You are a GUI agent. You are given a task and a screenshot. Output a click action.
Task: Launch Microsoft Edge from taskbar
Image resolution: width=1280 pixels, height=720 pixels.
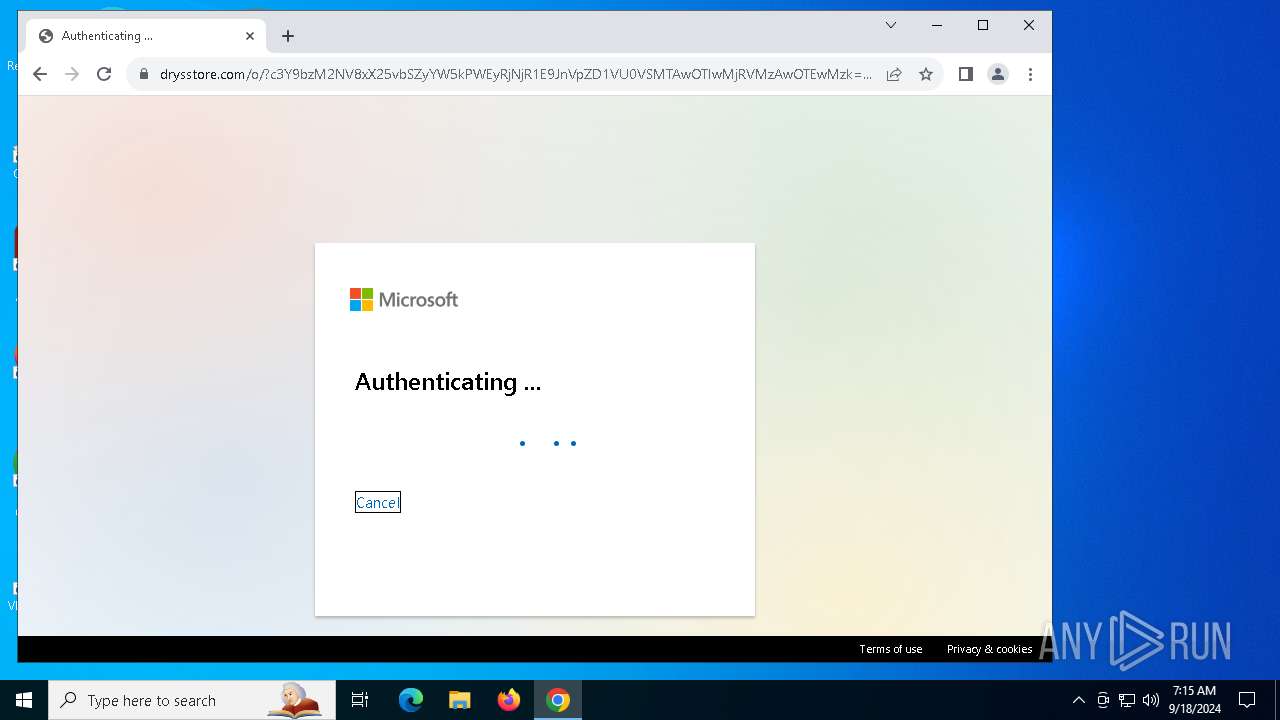pyautogui.click(x=411, y=700)
